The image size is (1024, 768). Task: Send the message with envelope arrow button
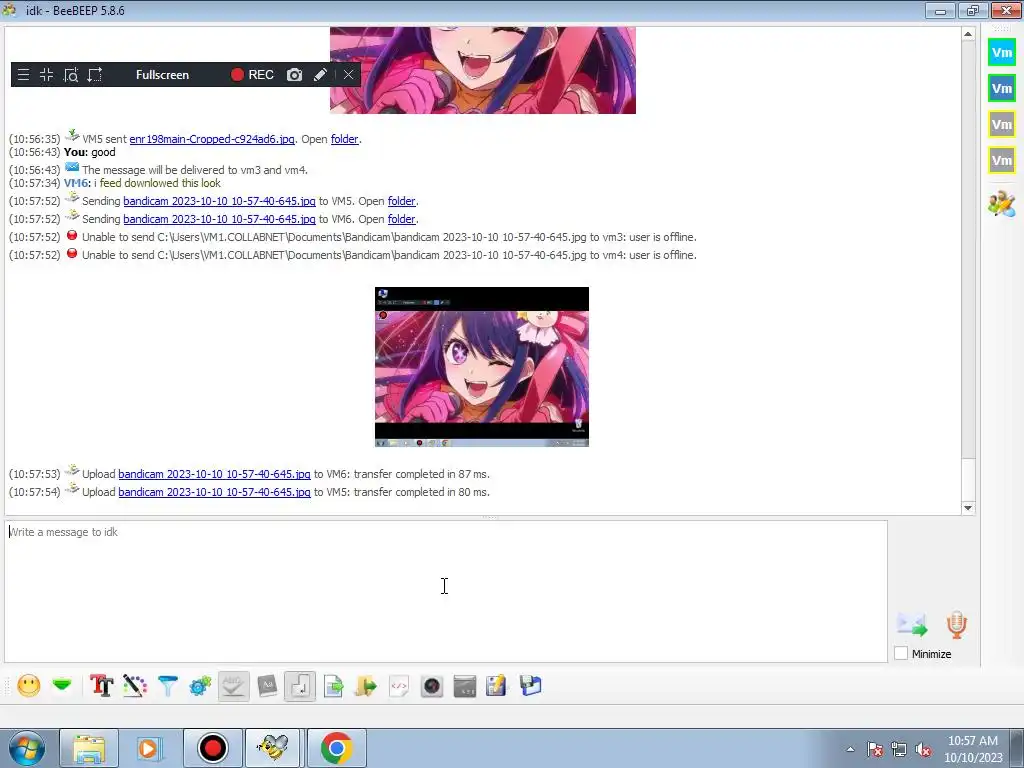click(912, 625)
